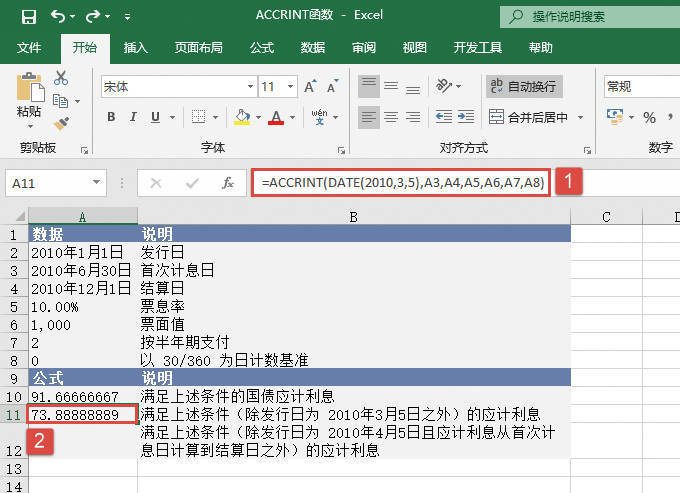
Task: Select cell containing 91.66666667
Action: click(x=83, y=396)
